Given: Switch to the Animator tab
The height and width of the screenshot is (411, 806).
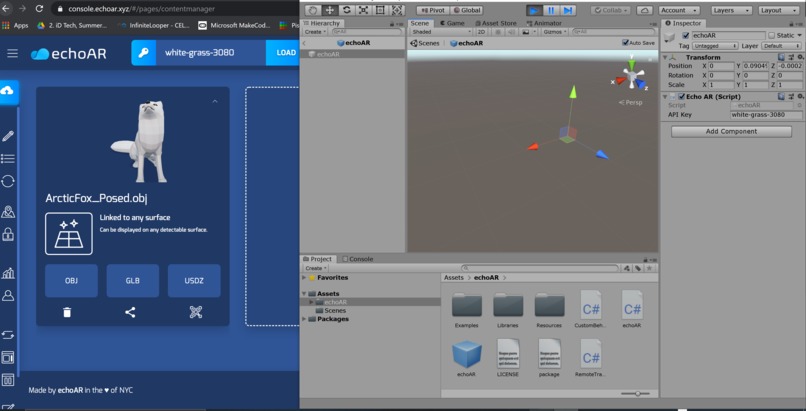Looking at the screenshot, I should (x=544, y=23).
